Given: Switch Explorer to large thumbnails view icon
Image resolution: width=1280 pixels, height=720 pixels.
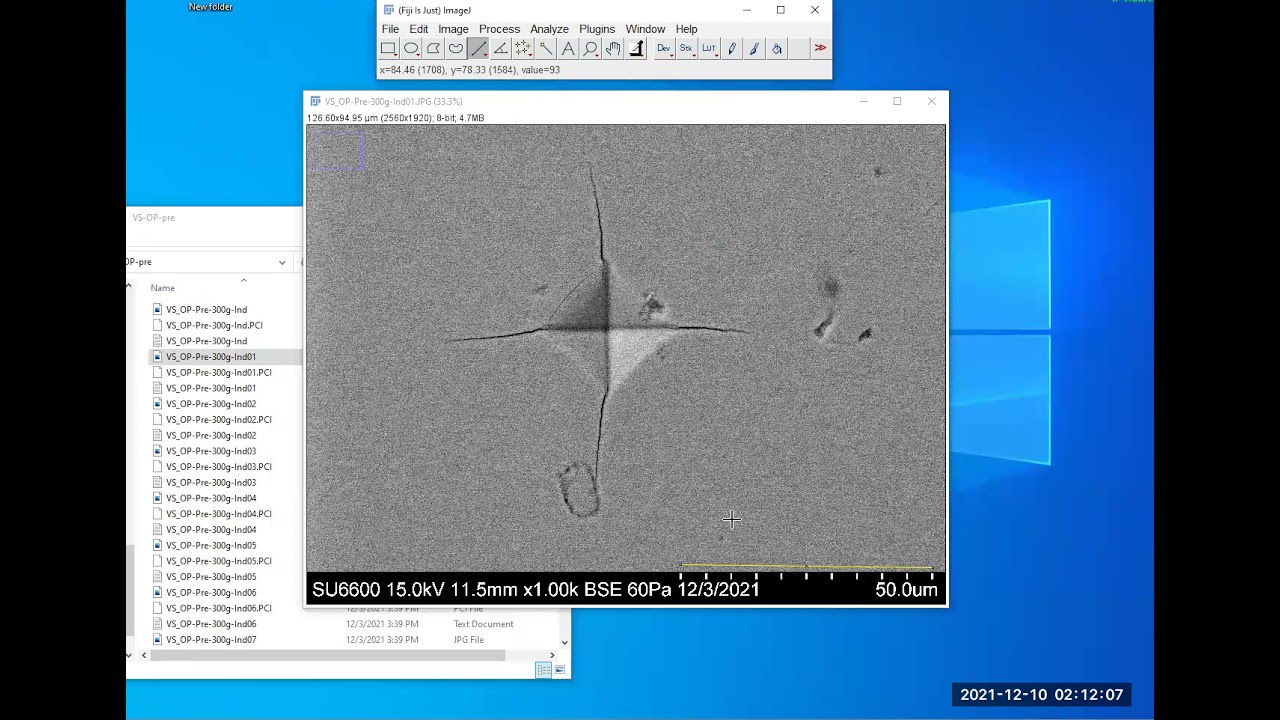Looking at the screenshot, I should pos(560,670).
